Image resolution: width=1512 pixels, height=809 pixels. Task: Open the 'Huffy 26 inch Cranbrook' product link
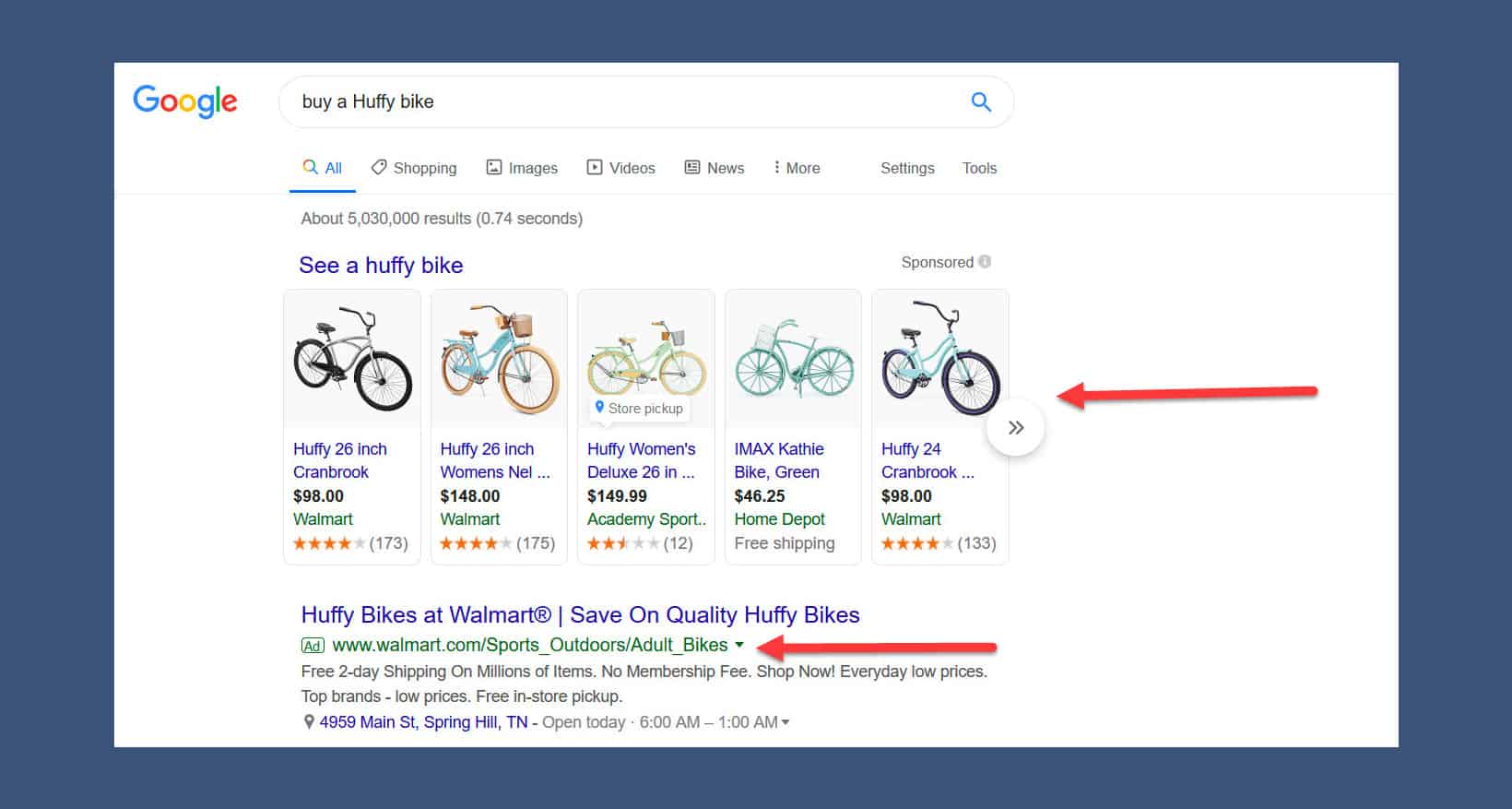coord(340,460)
